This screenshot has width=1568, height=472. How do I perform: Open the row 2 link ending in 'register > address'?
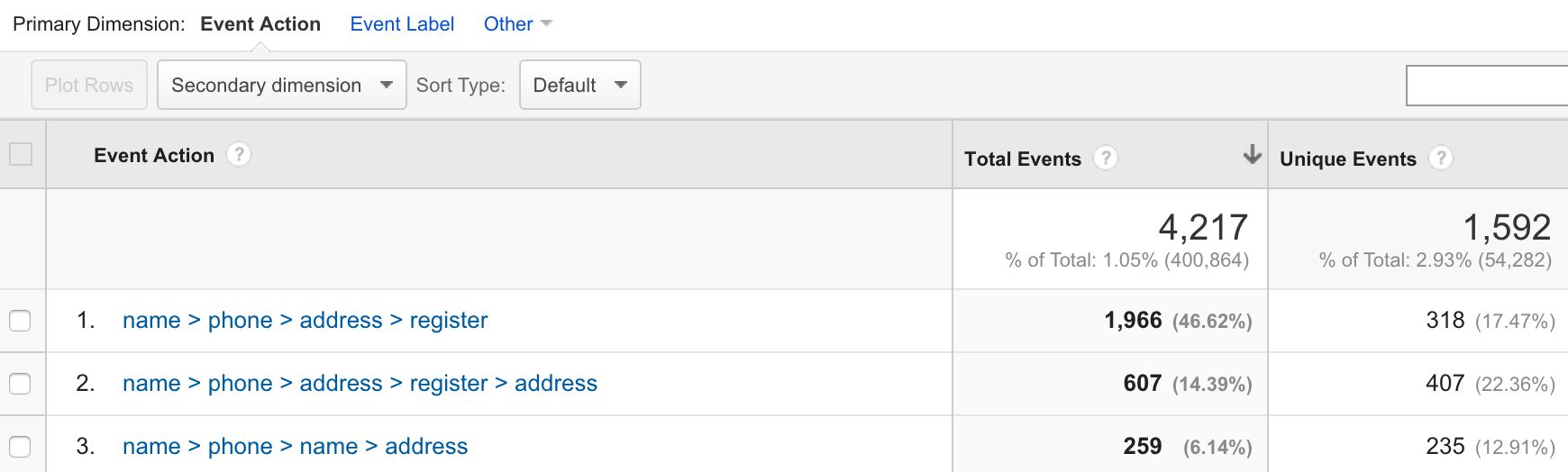point(360,383)
